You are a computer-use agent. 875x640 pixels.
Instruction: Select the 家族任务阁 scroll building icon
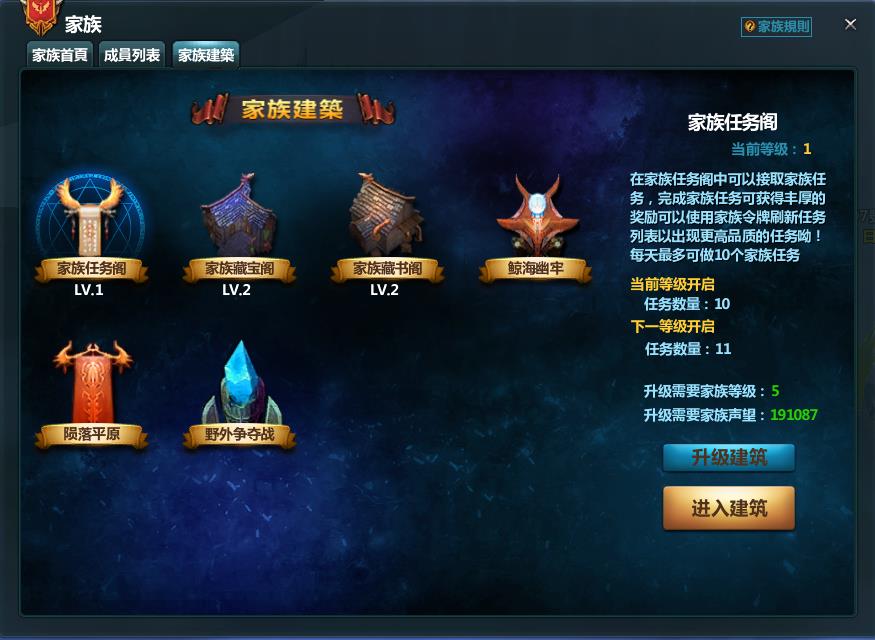click(x=90, y=215)
